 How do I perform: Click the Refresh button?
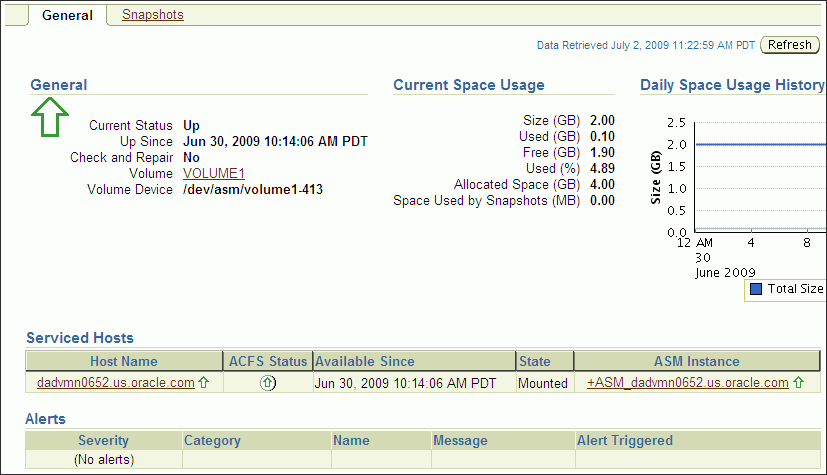click(x=790, y=45)
